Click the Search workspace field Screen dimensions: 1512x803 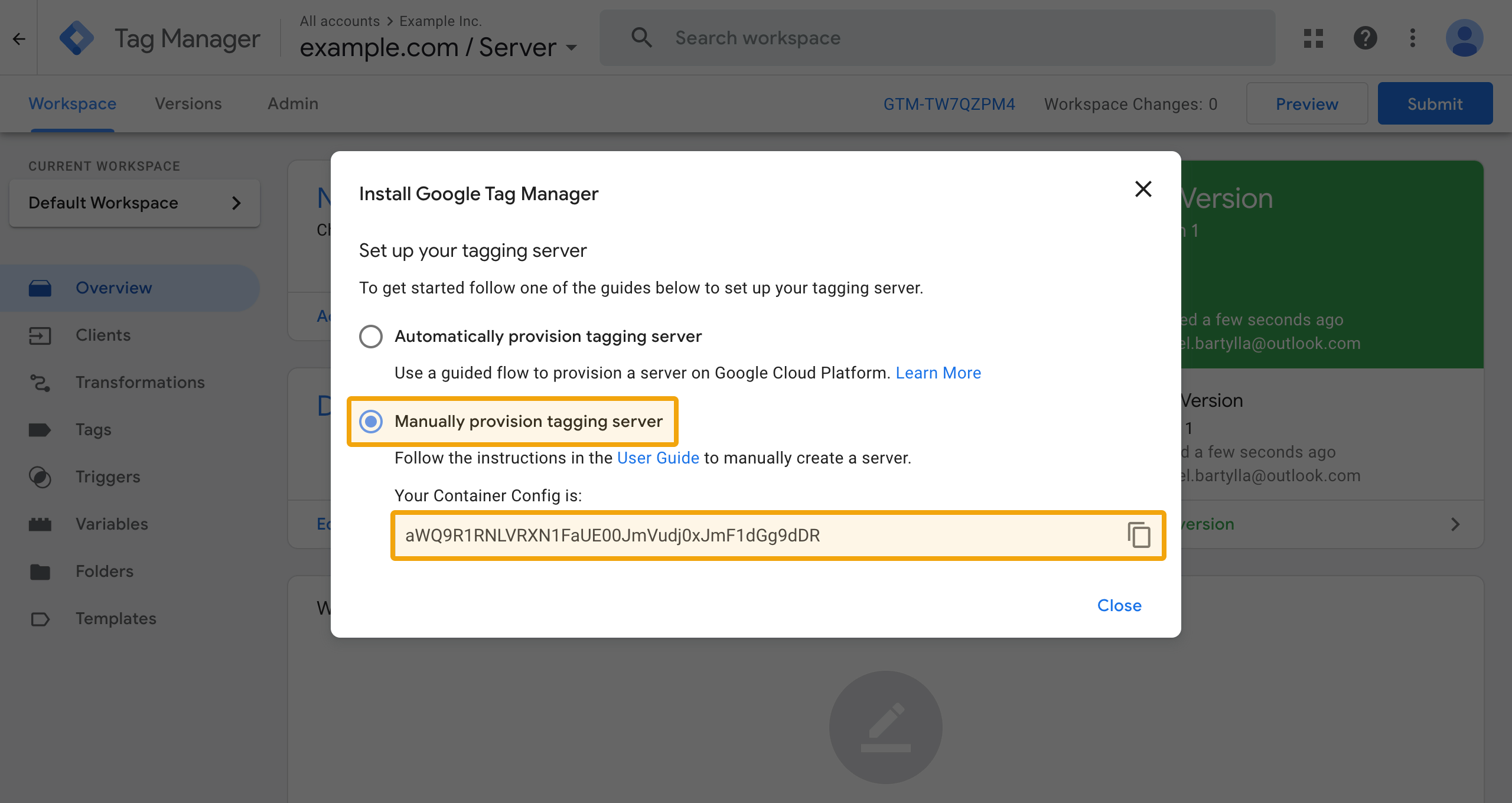937,38
